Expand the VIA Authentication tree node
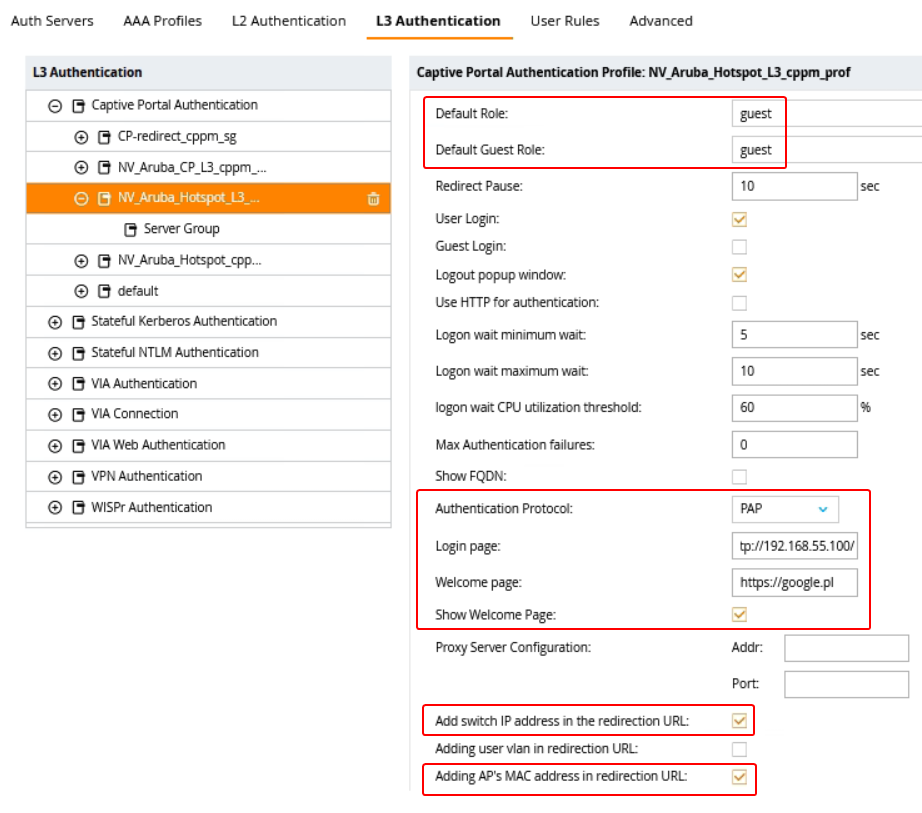Screen dimensions: 922x813 [54, 384]
